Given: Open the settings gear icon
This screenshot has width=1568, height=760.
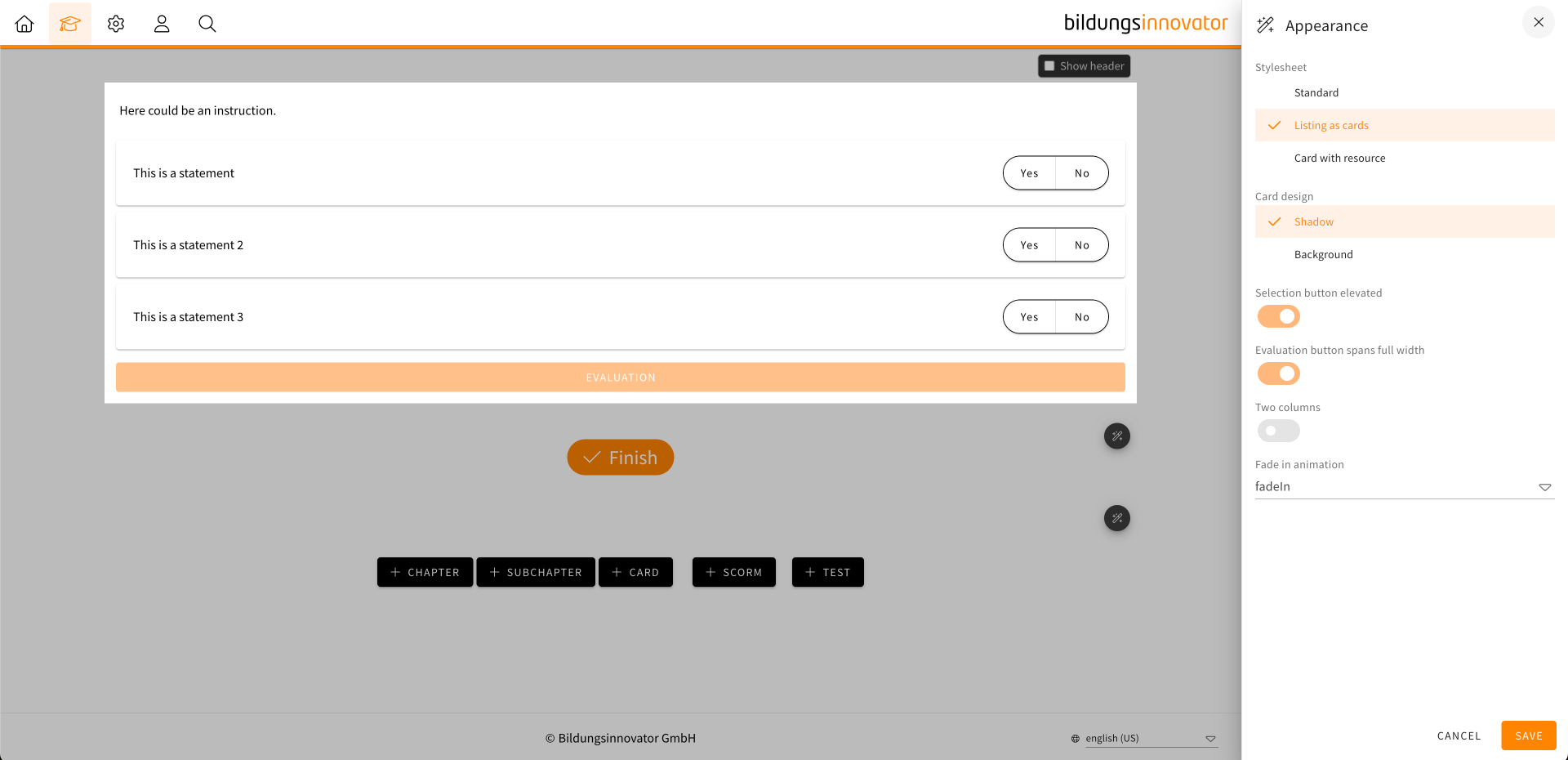Looking at the screenshot, I should pos(116,24).
